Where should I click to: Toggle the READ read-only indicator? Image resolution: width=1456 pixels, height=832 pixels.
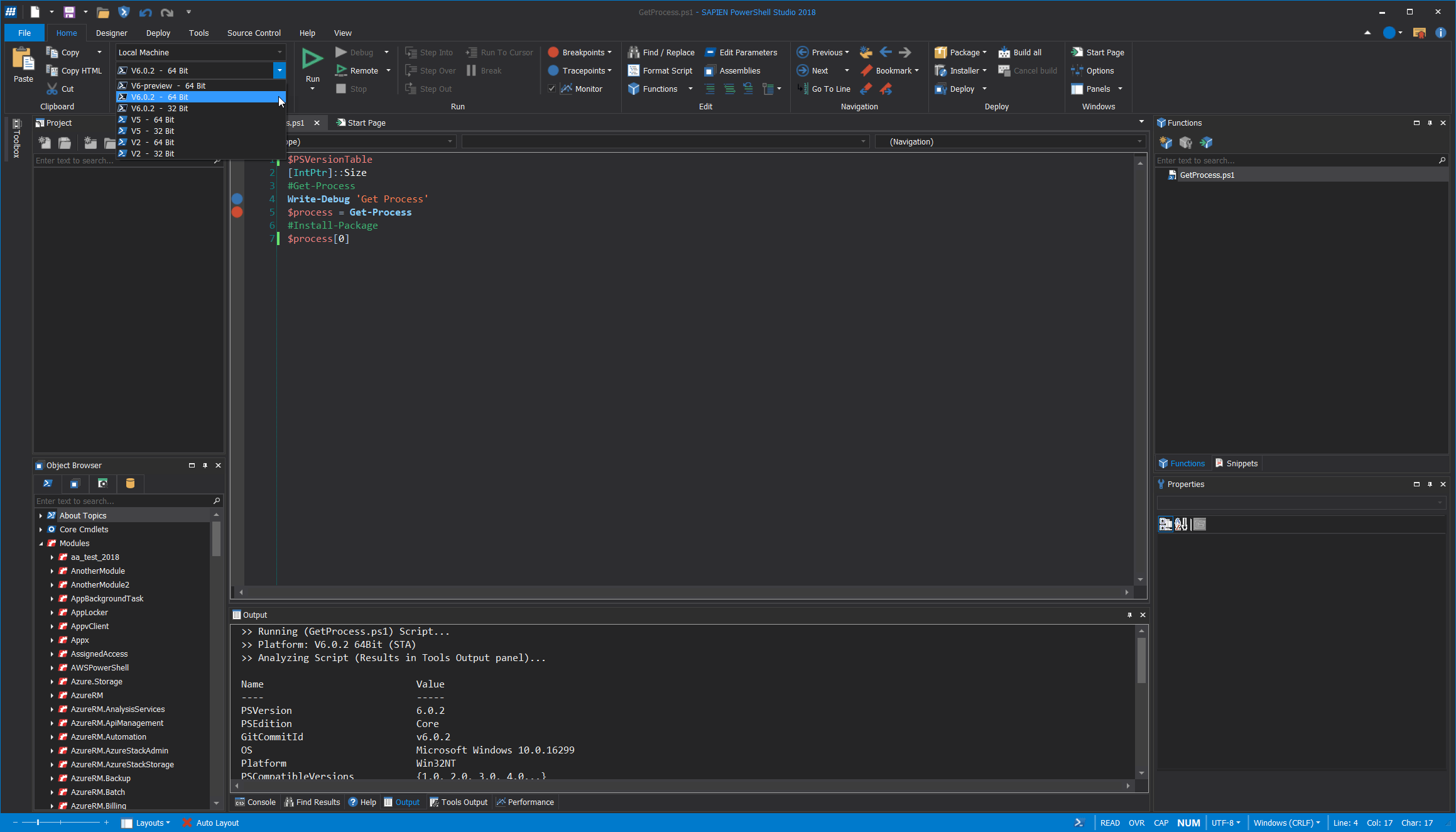1110,823
